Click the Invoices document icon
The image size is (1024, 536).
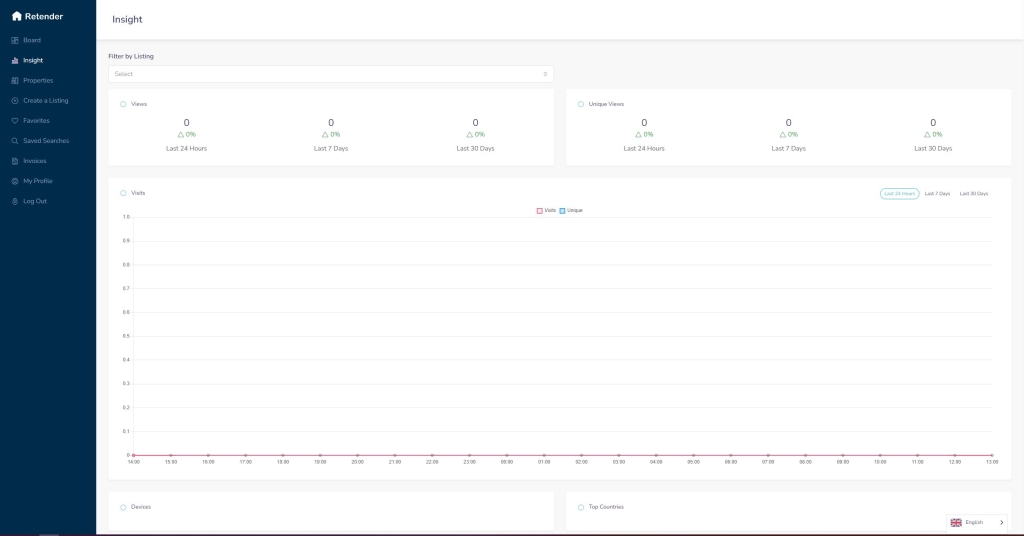tap(15, 161)
